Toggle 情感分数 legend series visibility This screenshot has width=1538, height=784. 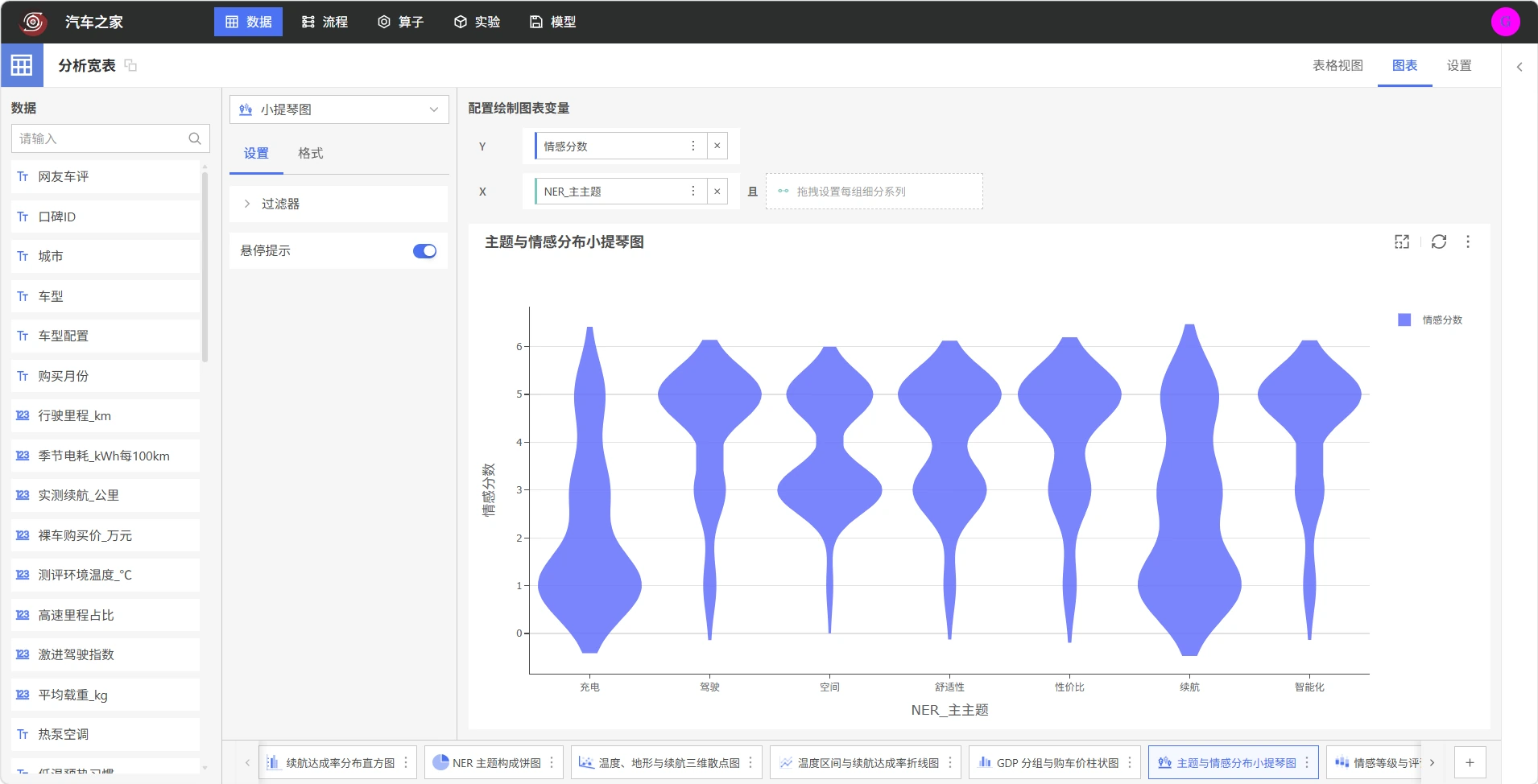coord(1430,320)
